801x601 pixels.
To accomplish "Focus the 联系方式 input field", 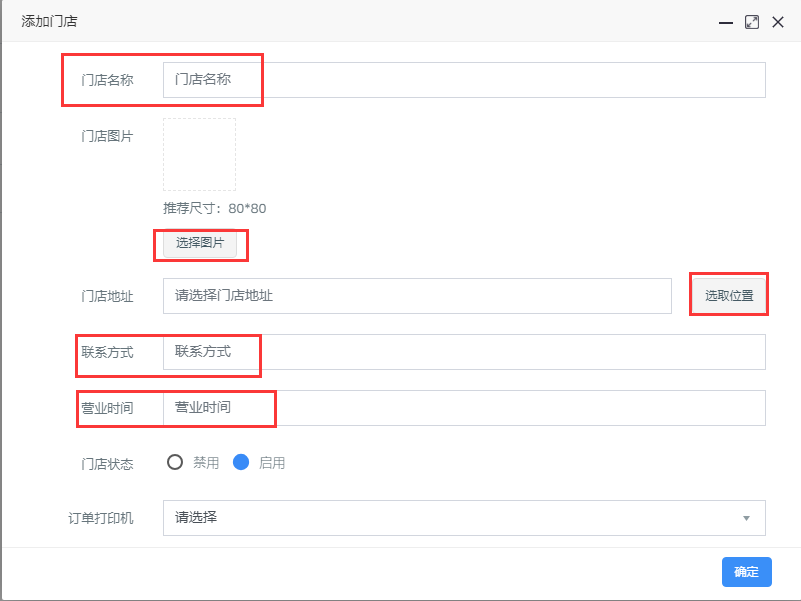I will point(464,352).
